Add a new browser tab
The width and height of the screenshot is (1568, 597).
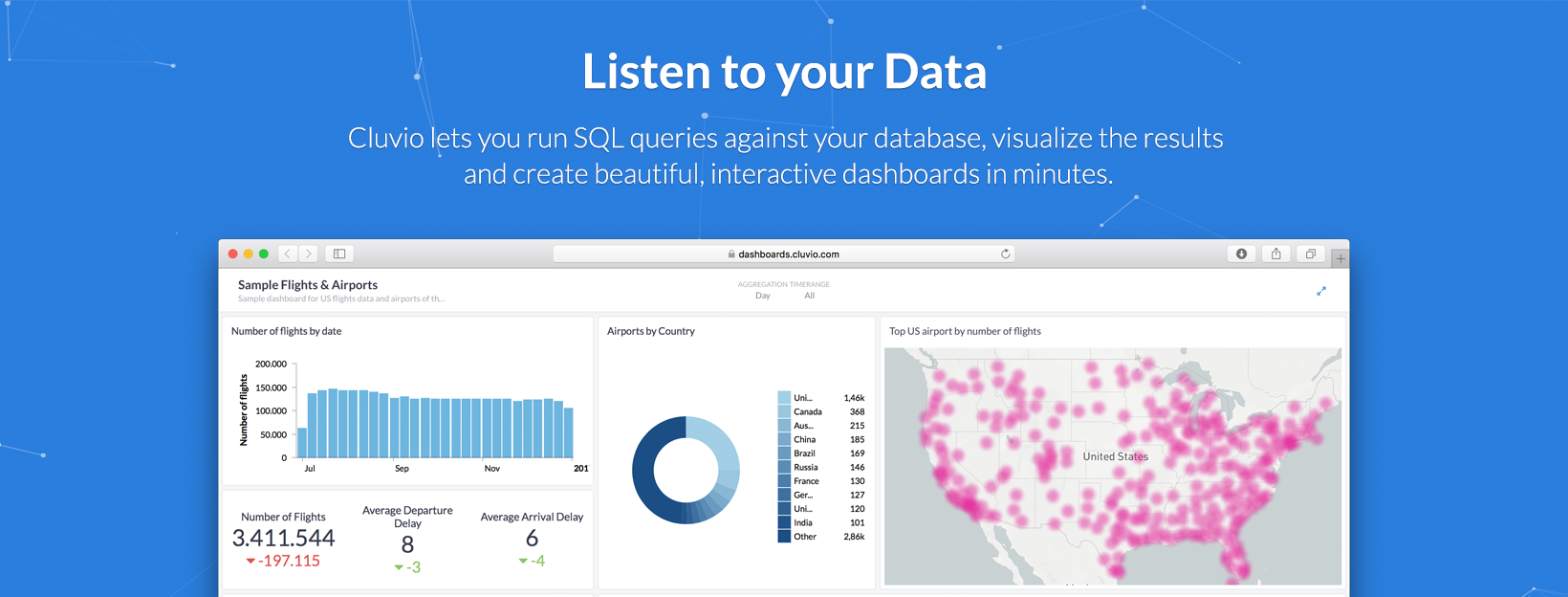point(1340,258)
